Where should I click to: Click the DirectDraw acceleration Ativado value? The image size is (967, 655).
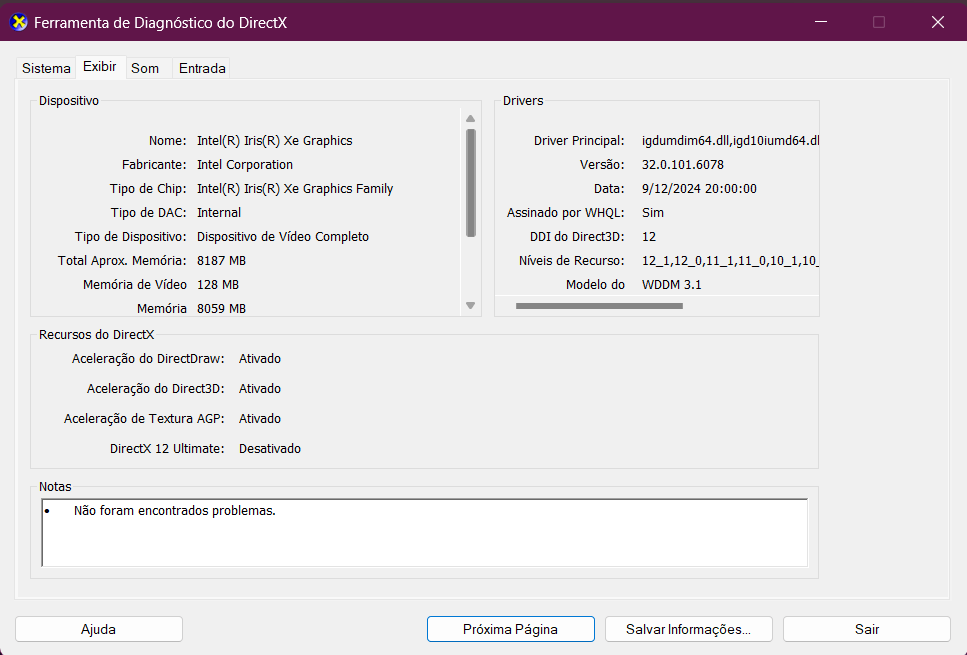coord(260,359)
